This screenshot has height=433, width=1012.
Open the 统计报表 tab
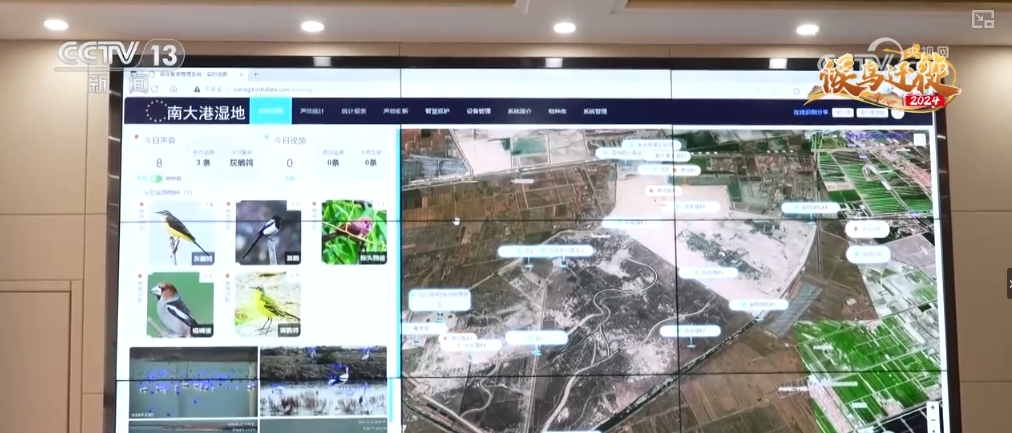353,111
